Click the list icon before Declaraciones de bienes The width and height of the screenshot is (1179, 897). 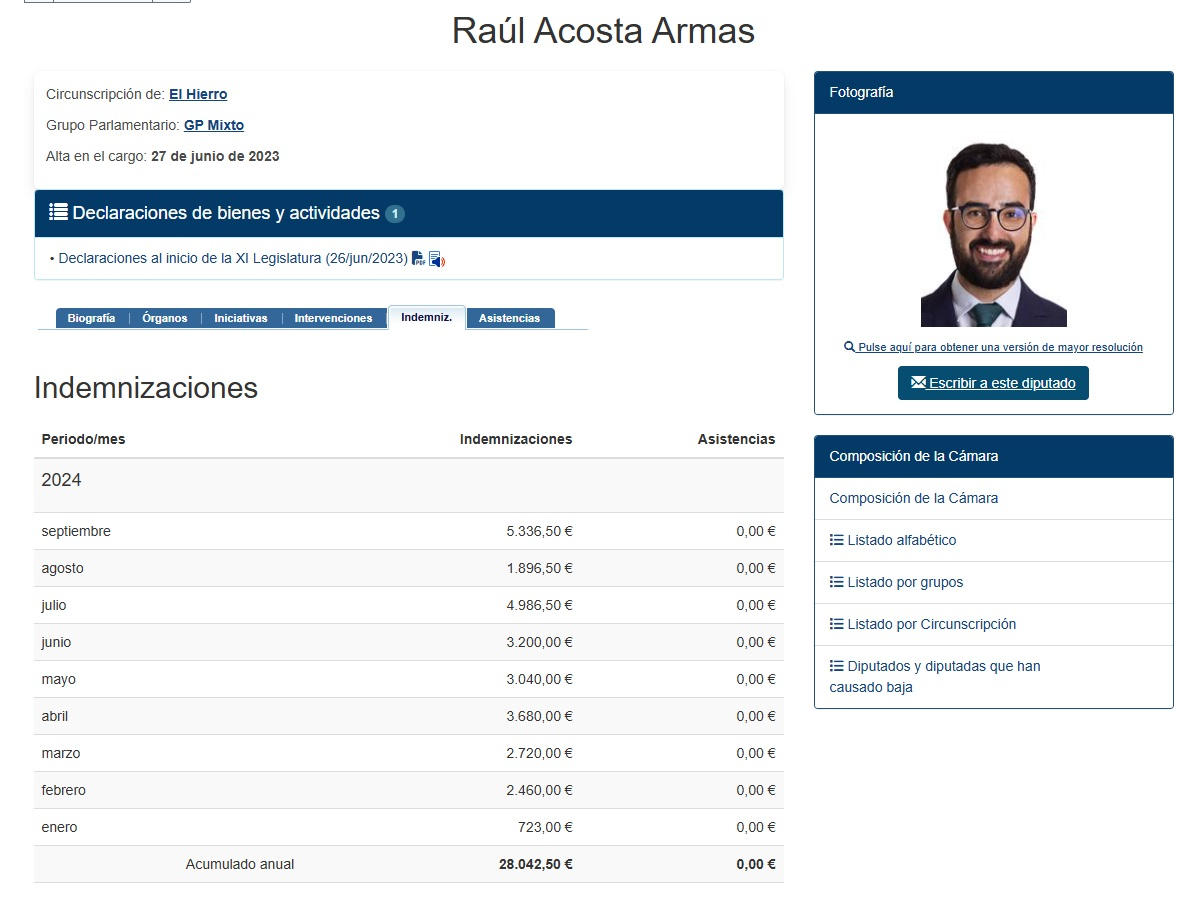pyautogui.click(x=58, y=213)
